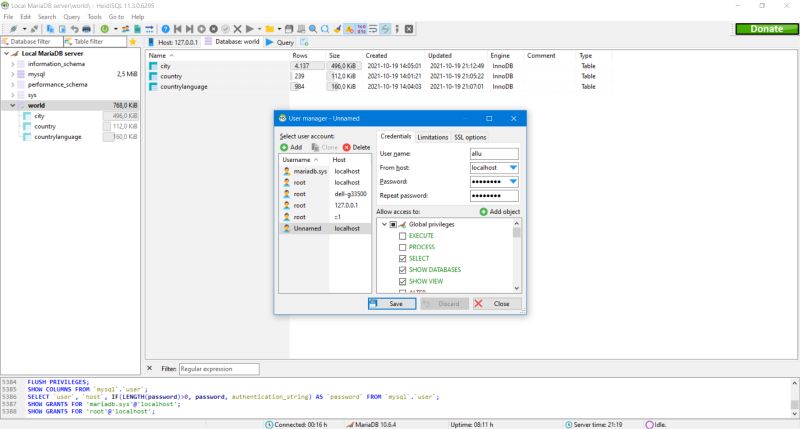Delete the selected user account
Viewport: 800px width, 429px height.
pyautogui.click(x=356, y=147)
